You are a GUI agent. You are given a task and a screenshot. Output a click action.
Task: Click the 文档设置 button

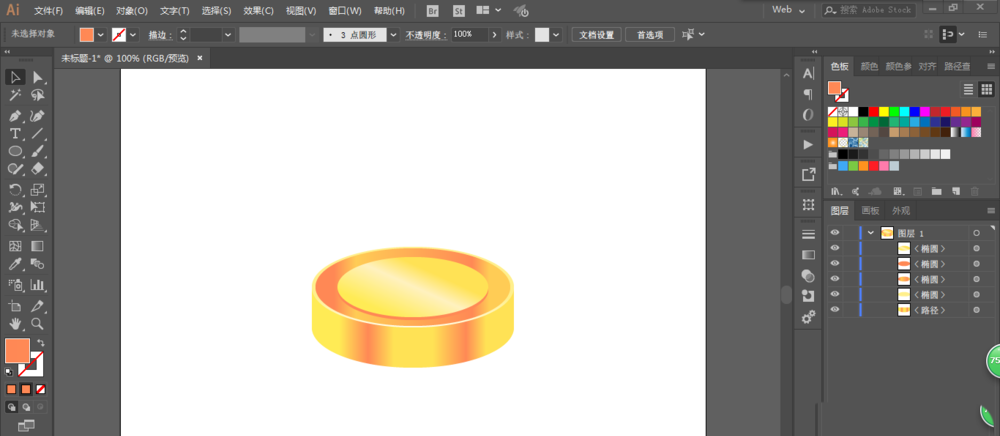598,34
